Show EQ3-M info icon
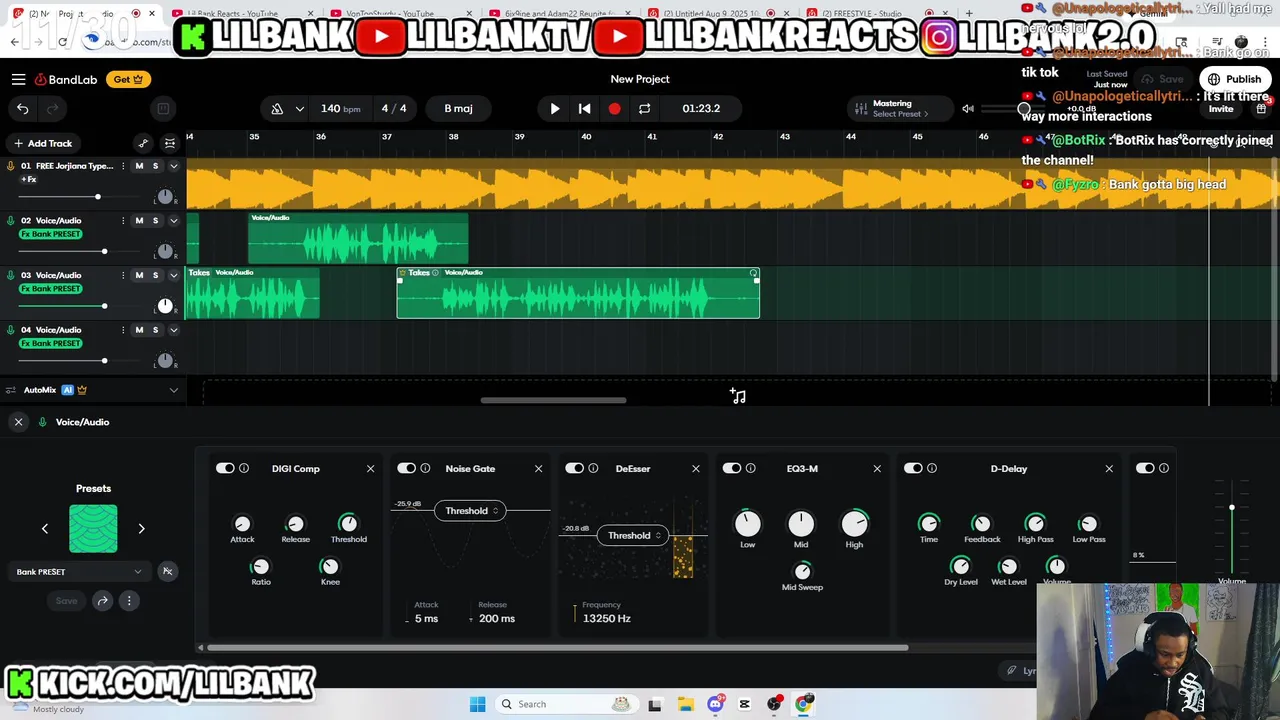Image resolution: width=1280 pixels, height=720 pixels. [x=751, y=468]
